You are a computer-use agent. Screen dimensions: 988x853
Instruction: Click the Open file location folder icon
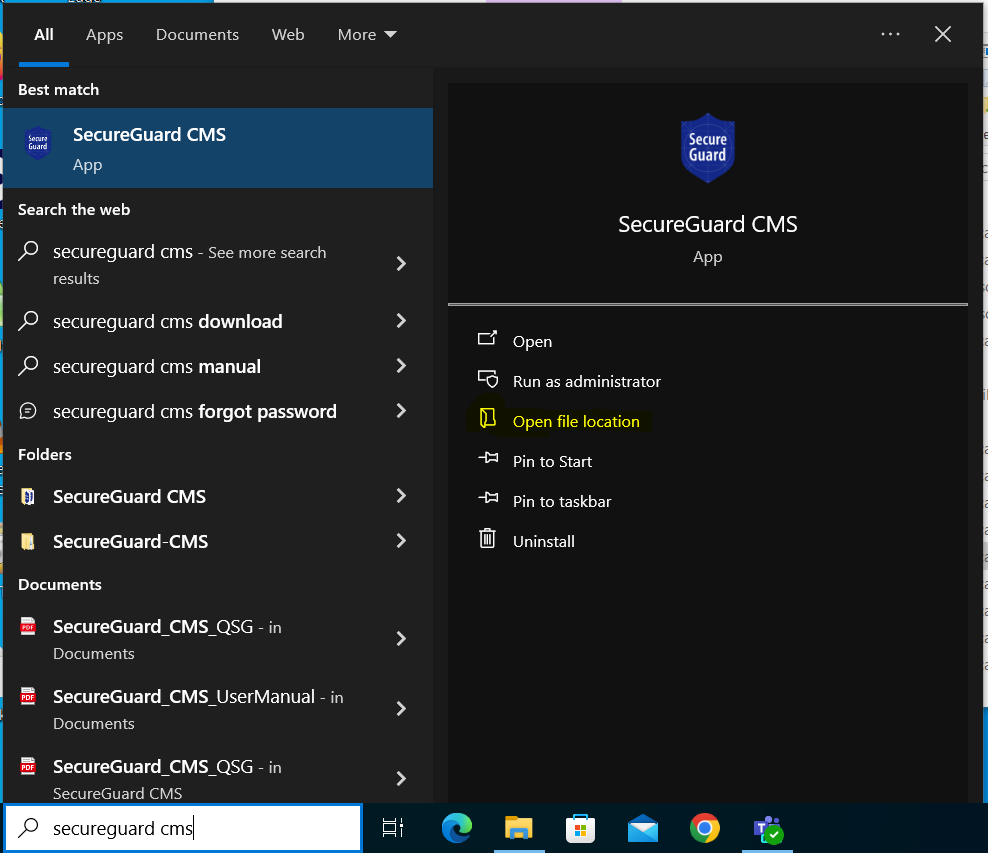point(487,420)
